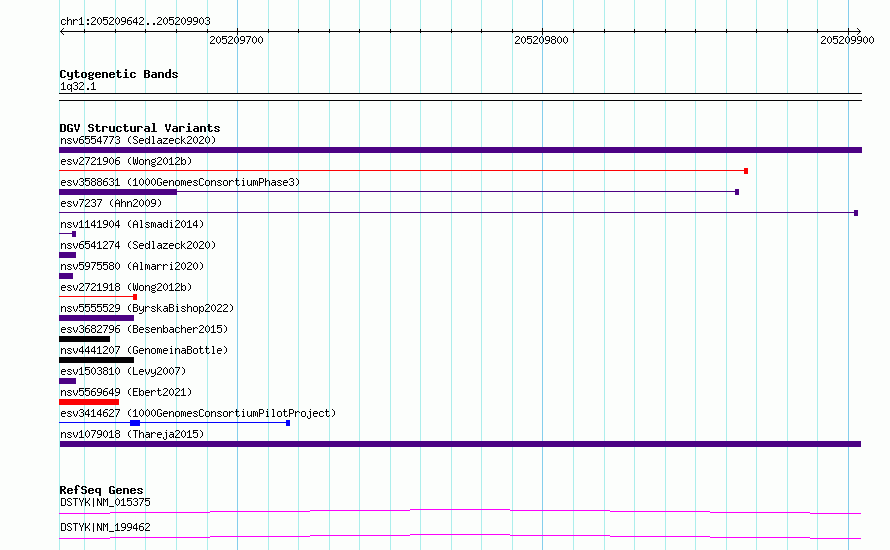This screenshot has width=890, height=550.
Task: Open variant nsv1141904 (Alsmadi2014) label
Action: click(132, 224)
